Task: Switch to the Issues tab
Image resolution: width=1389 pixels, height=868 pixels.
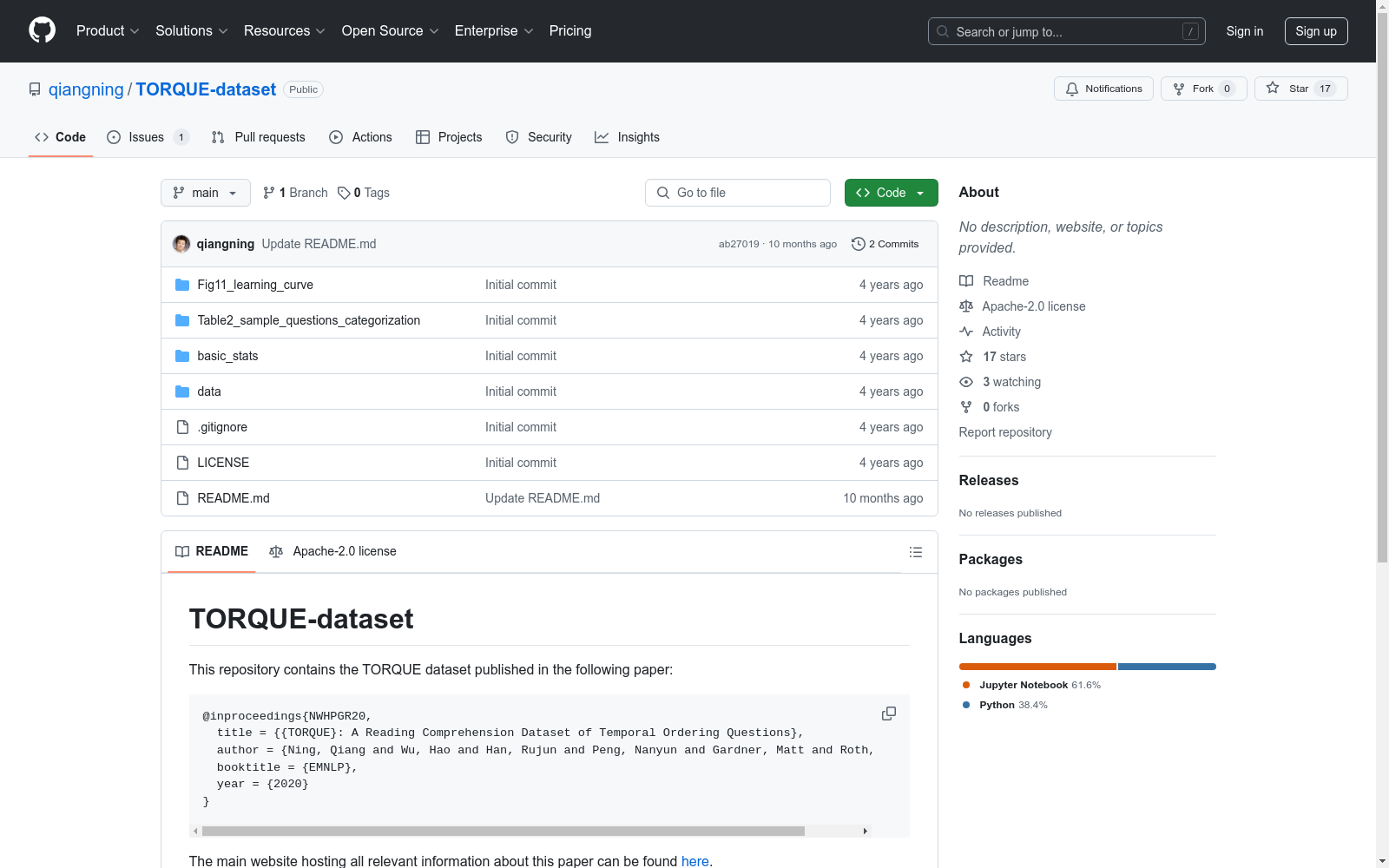Action: [148, 137]
